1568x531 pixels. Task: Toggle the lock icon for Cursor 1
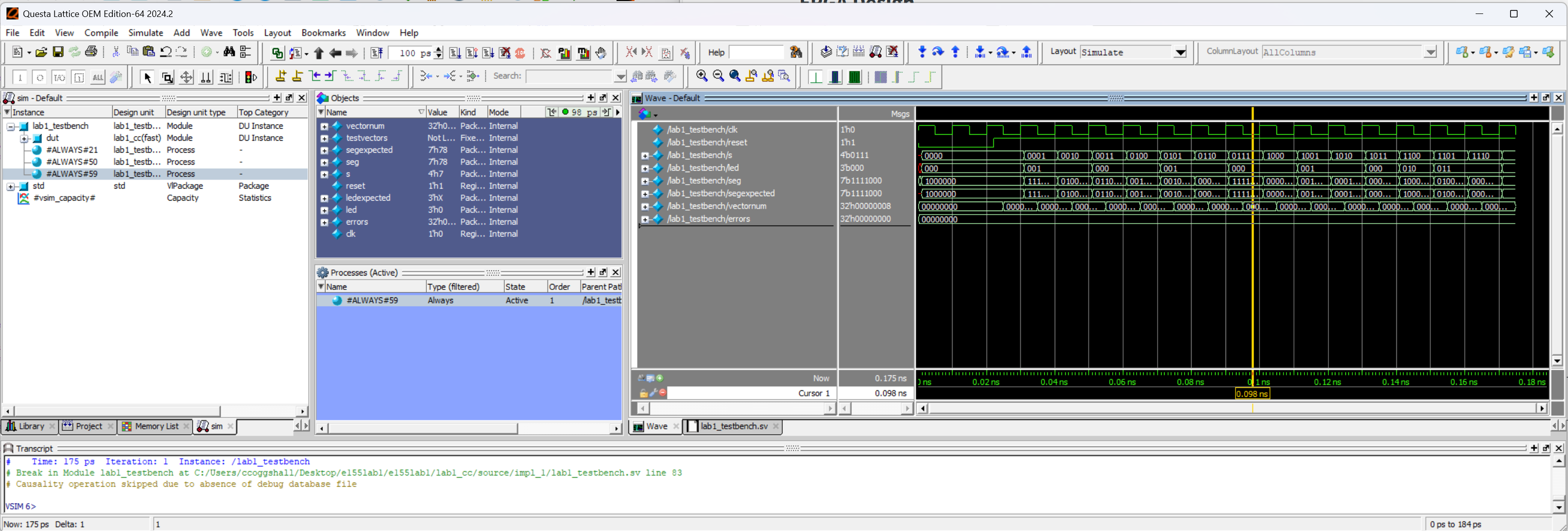[643, 394]
